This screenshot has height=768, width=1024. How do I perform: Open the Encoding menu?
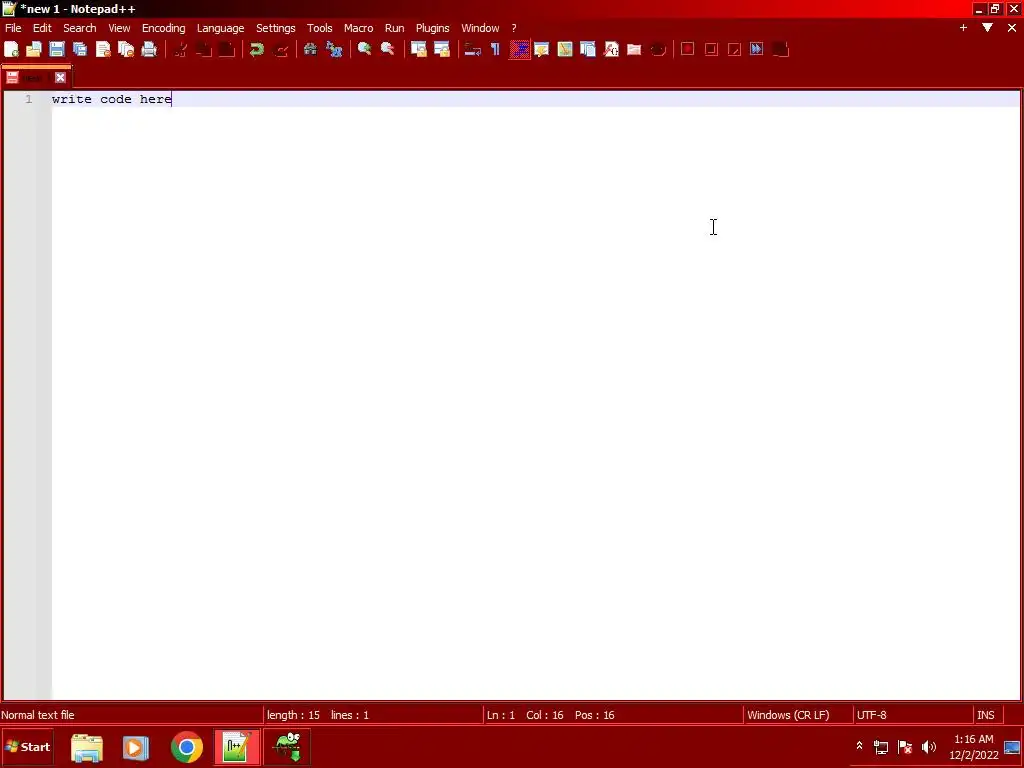(163, 28)
